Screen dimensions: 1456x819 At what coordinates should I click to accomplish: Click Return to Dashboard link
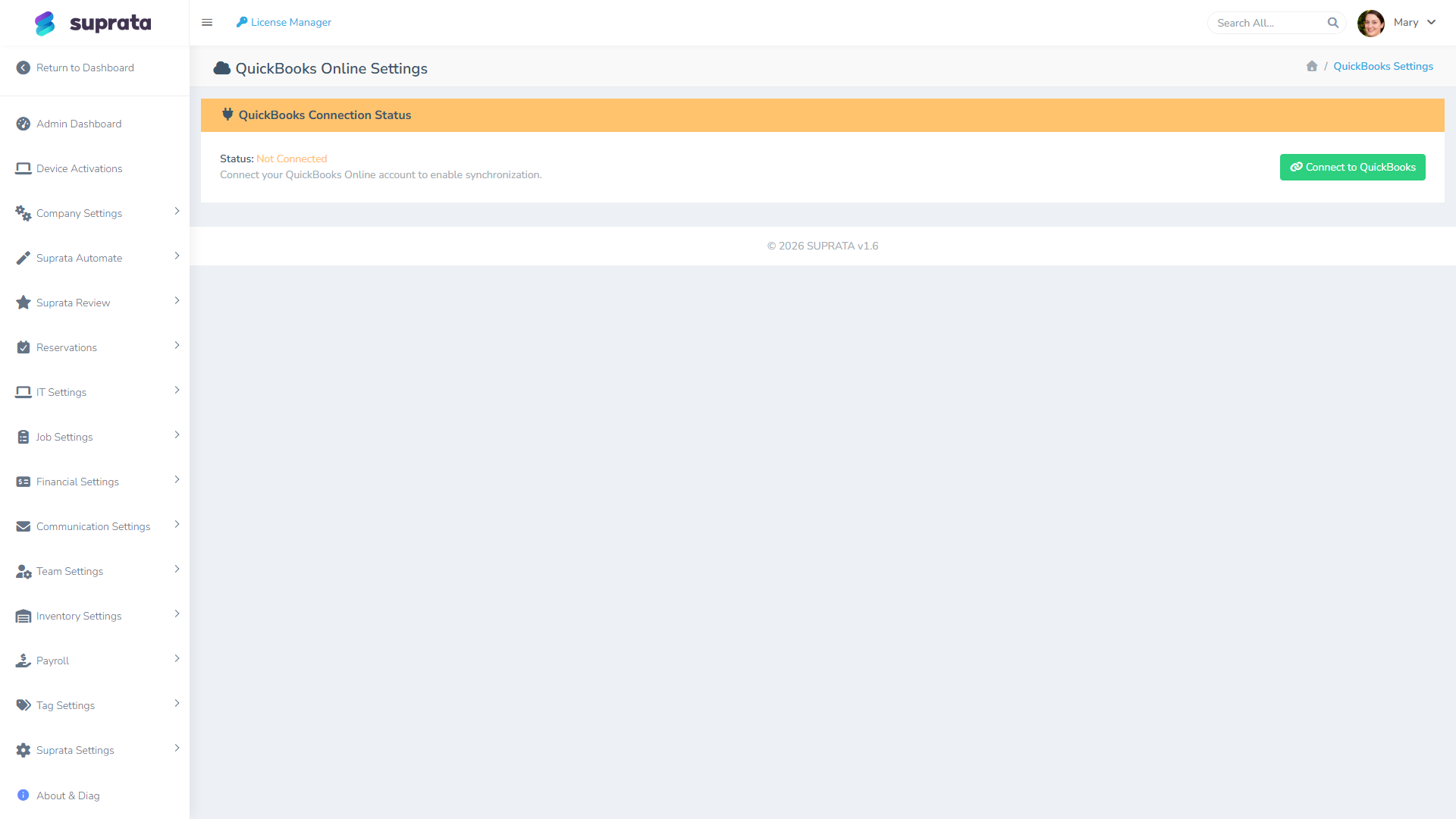[95, 67]
